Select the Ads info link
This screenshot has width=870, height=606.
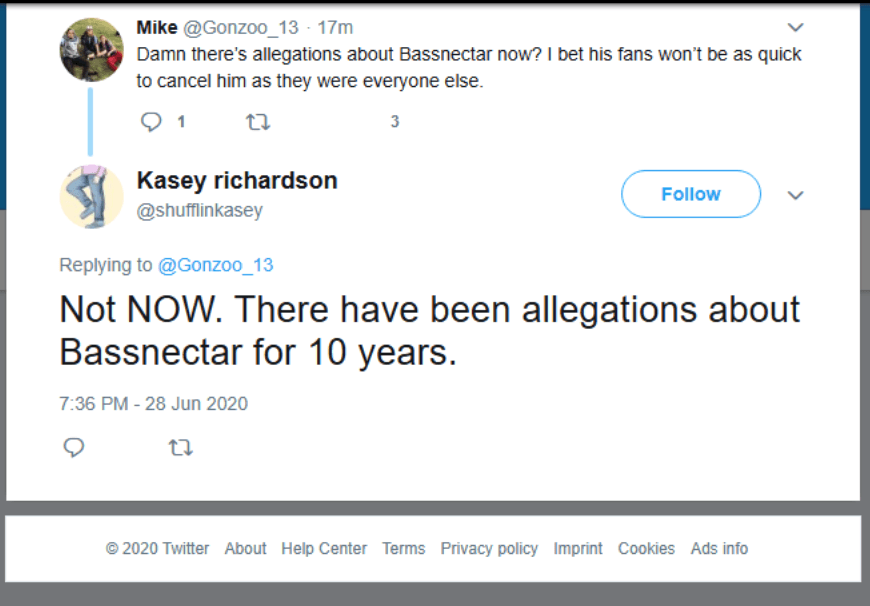719,548
